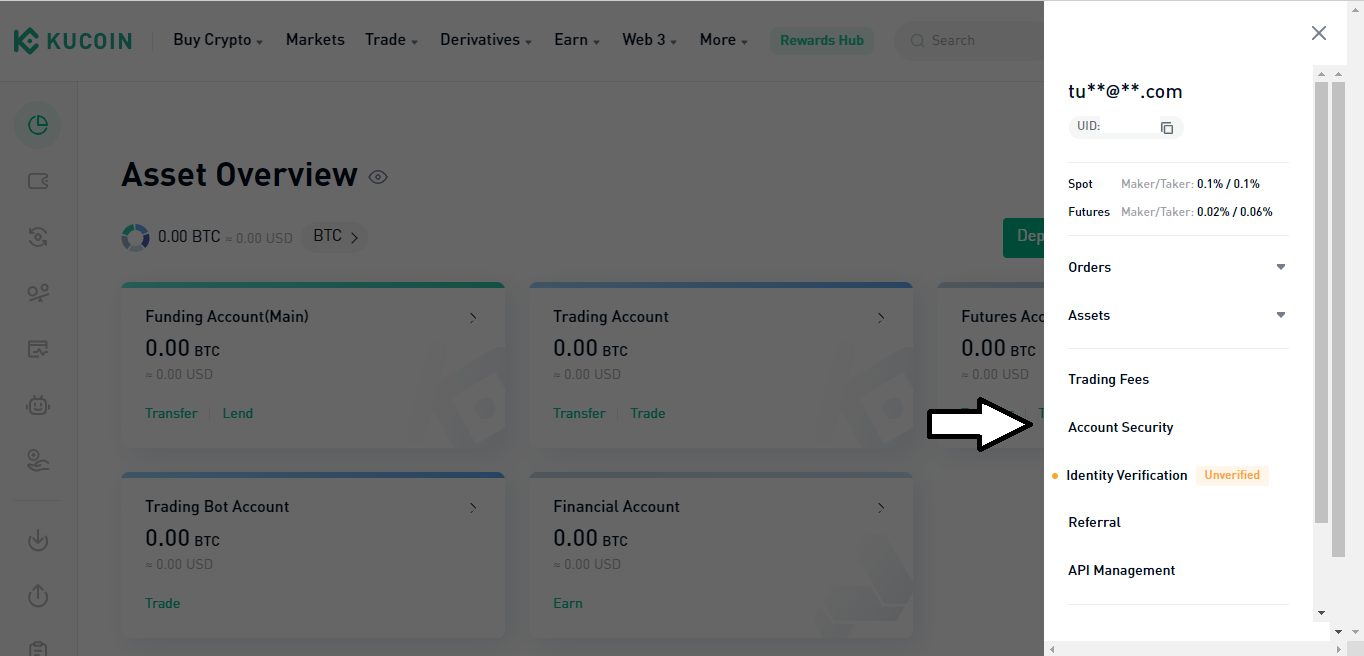The width and height of the screenshot is (1364, 656).
Task: Click the deposit down-arrow sidebar icon
Action: tap(37, 540)
